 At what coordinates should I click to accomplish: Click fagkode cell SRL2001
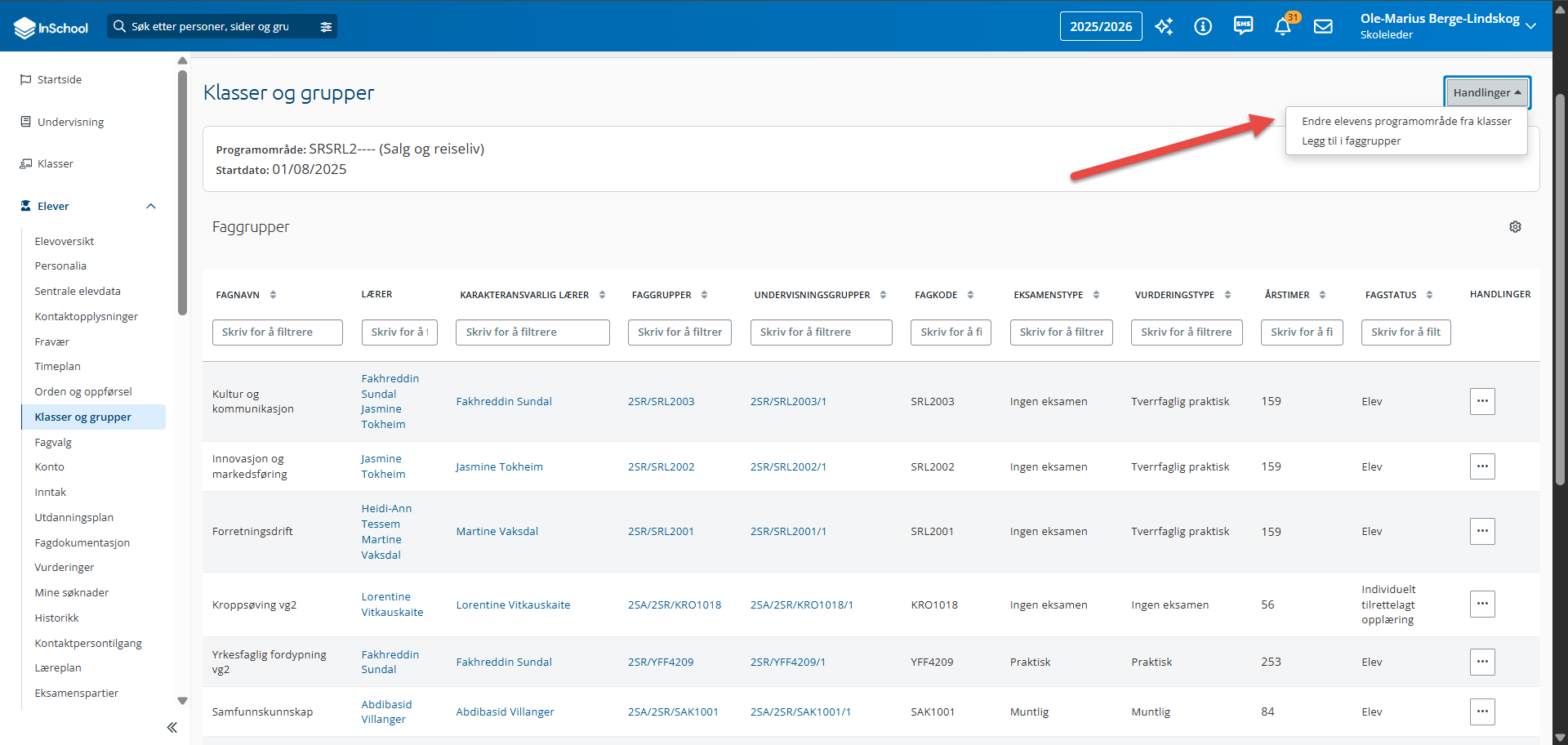932,531
